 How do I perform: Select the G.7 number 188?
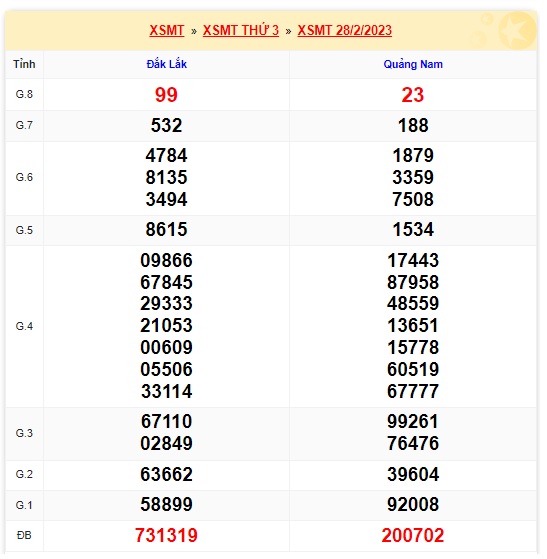click(413, 125)
